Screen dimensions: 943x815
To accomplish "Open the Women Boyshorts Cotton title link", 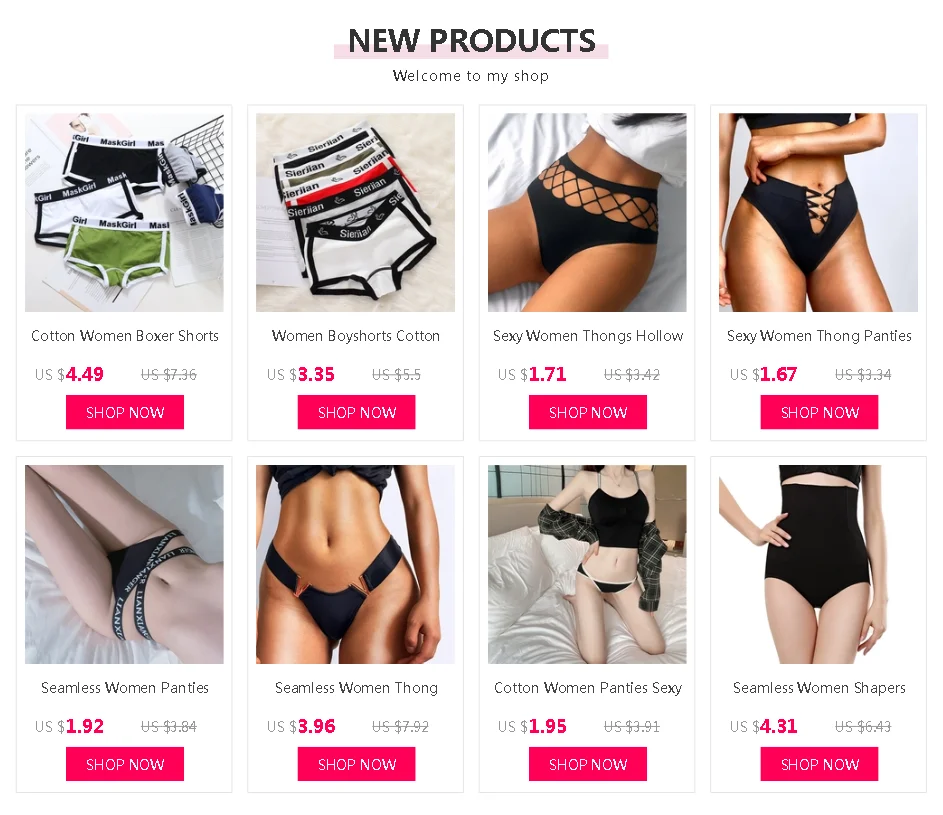I will [x=356, y=336].
